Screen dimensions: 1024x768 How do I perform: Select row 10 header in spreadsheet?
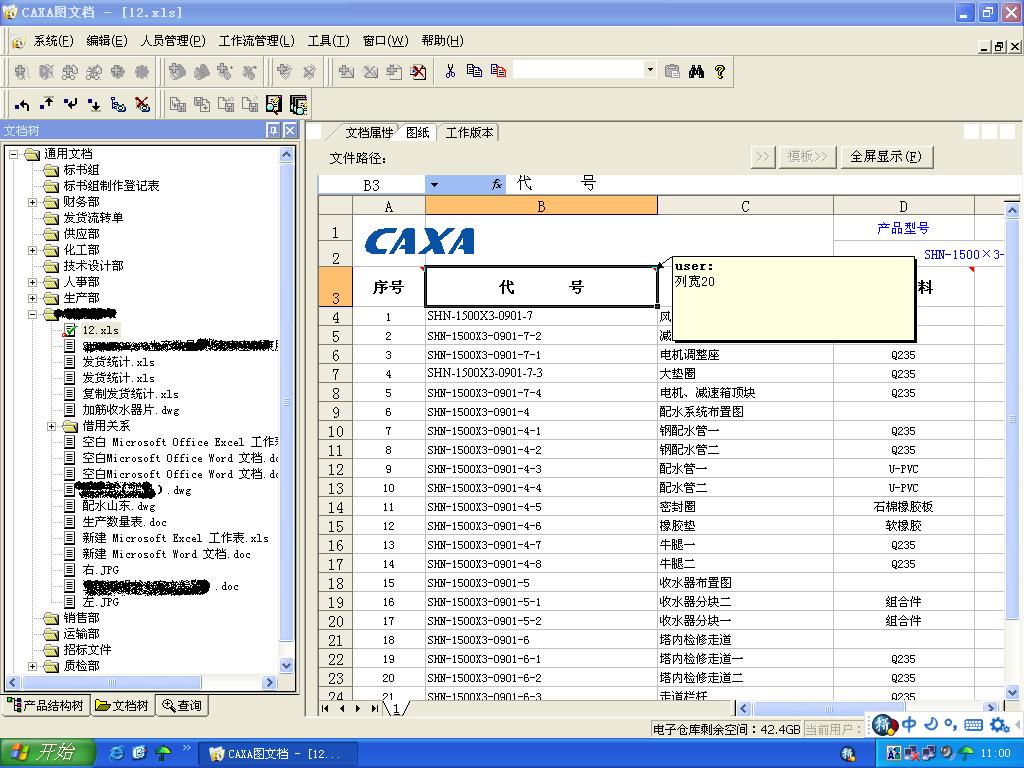pyautogui.click(x=335, y=431)
